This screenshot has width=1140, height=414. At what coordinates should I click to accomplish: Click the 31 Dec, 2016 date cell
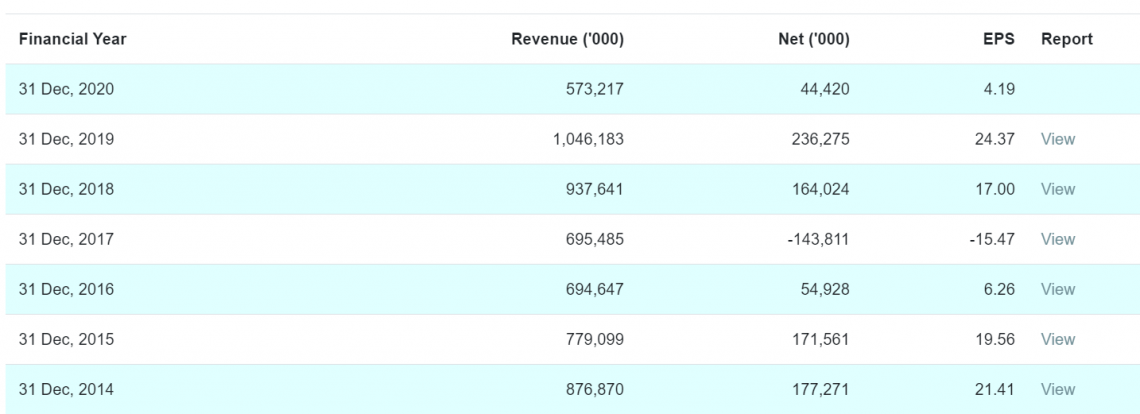66,289
